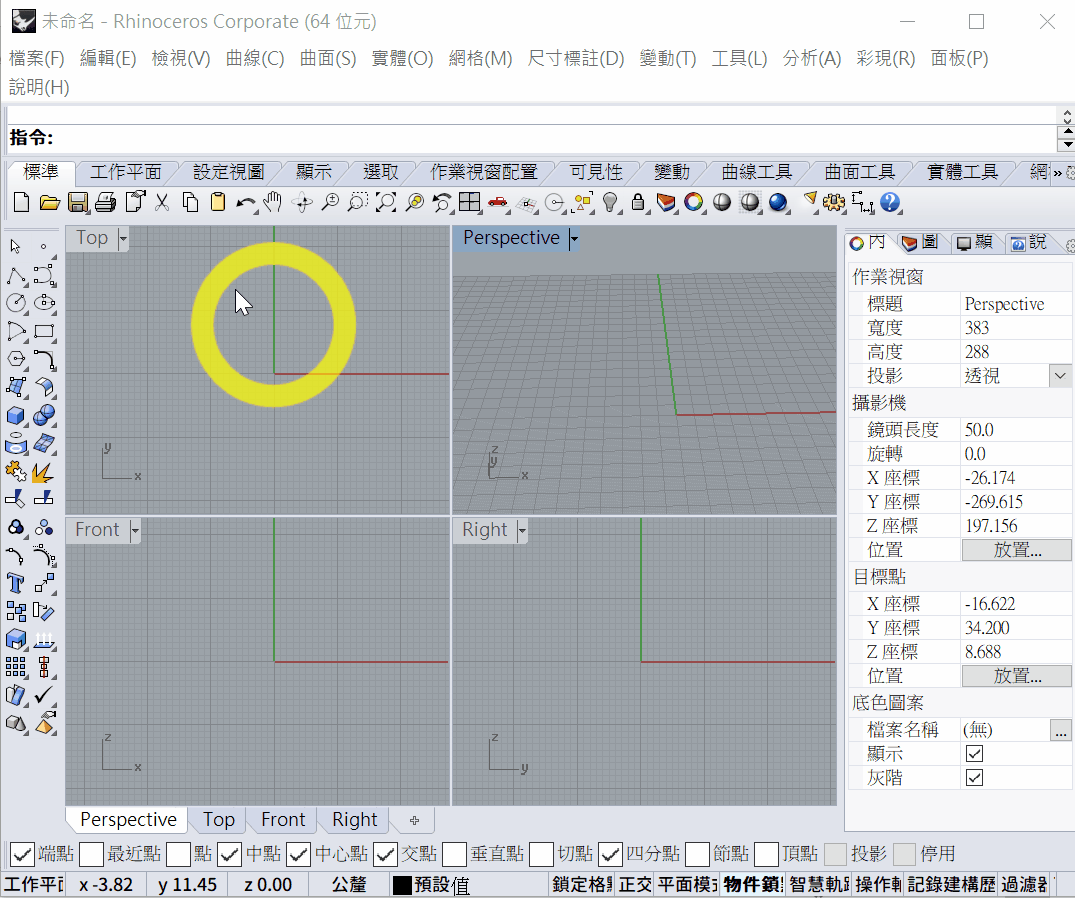Uncheck the 灰階 checkbox
1075x898 pixels.
974,777
